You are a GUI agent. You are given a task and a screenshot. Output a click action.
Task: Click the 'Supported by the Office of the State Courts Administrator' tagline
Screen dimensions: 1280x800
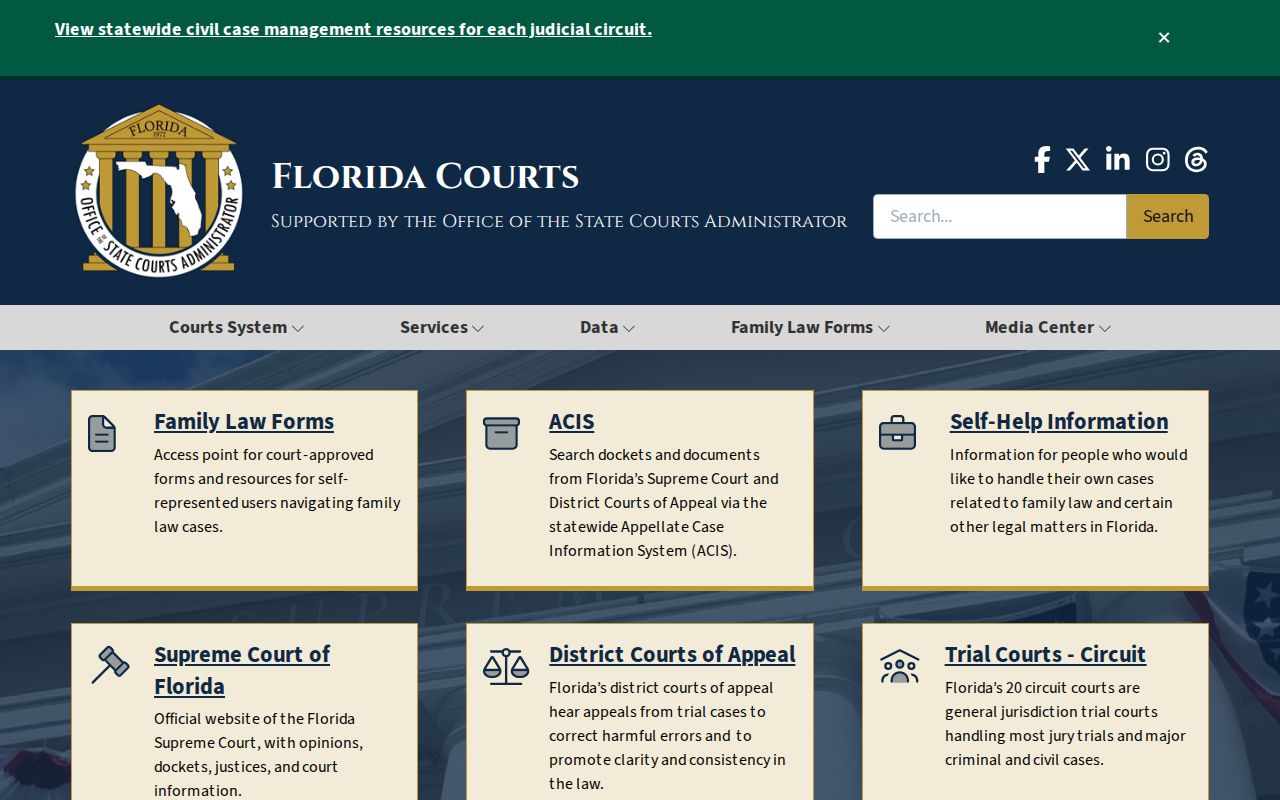[x=559, y=221]
